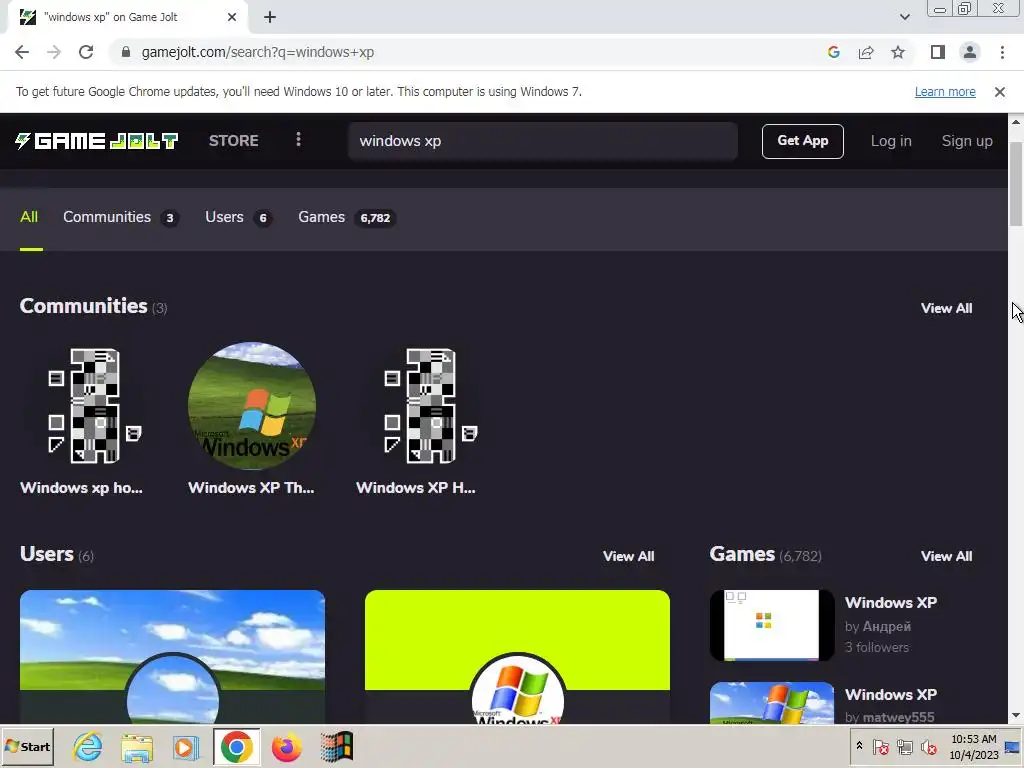
Task: Click the Google icon in address bar
Action: point(833,52)
